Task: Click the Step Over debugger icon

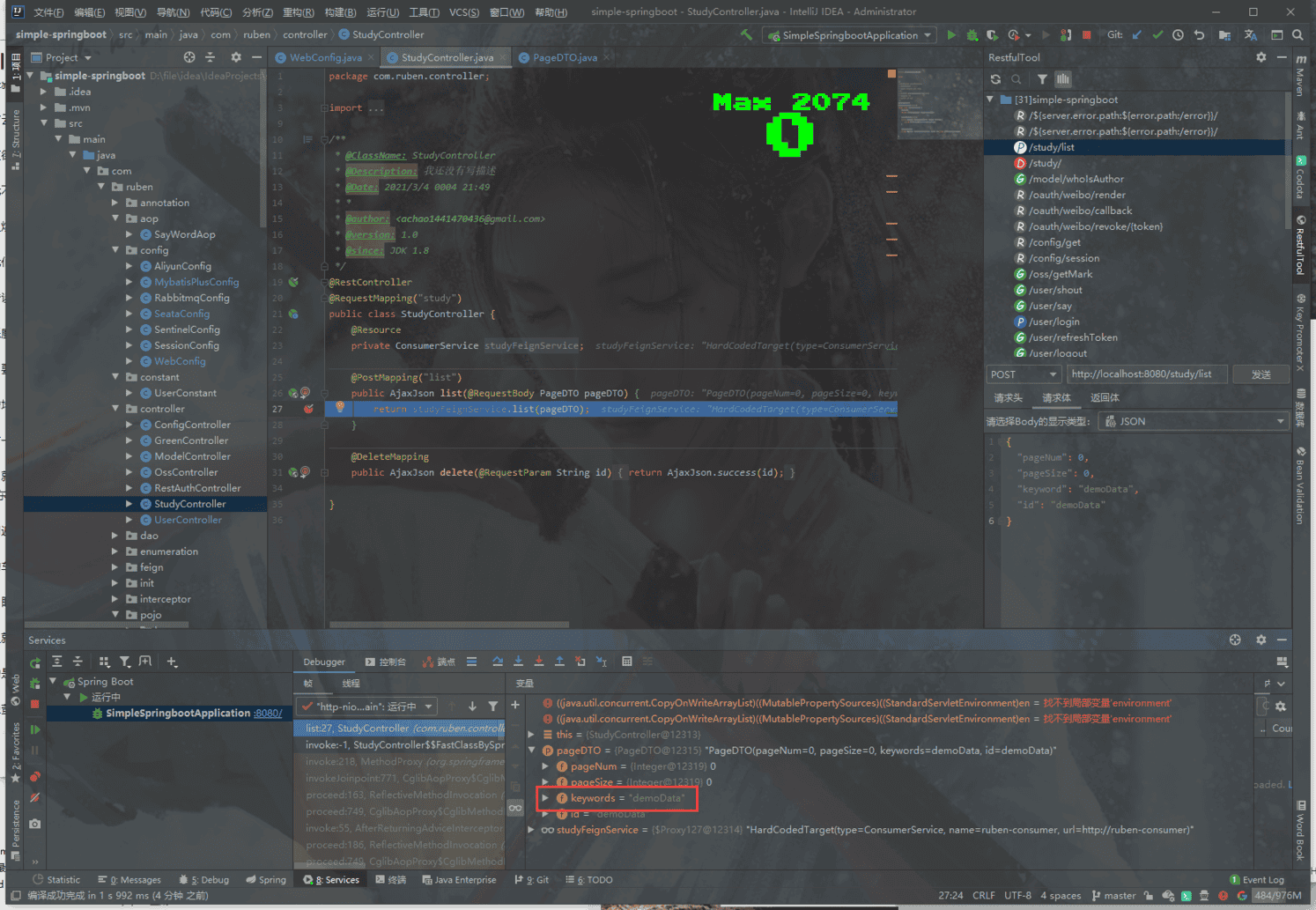Action: (498, 662)
